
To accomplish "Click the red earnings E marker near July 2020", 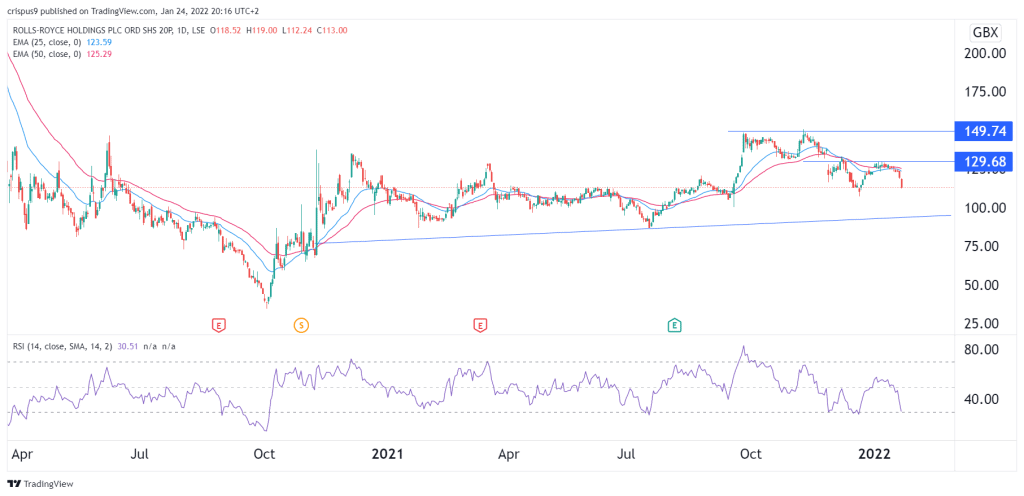I will (217, 324).
